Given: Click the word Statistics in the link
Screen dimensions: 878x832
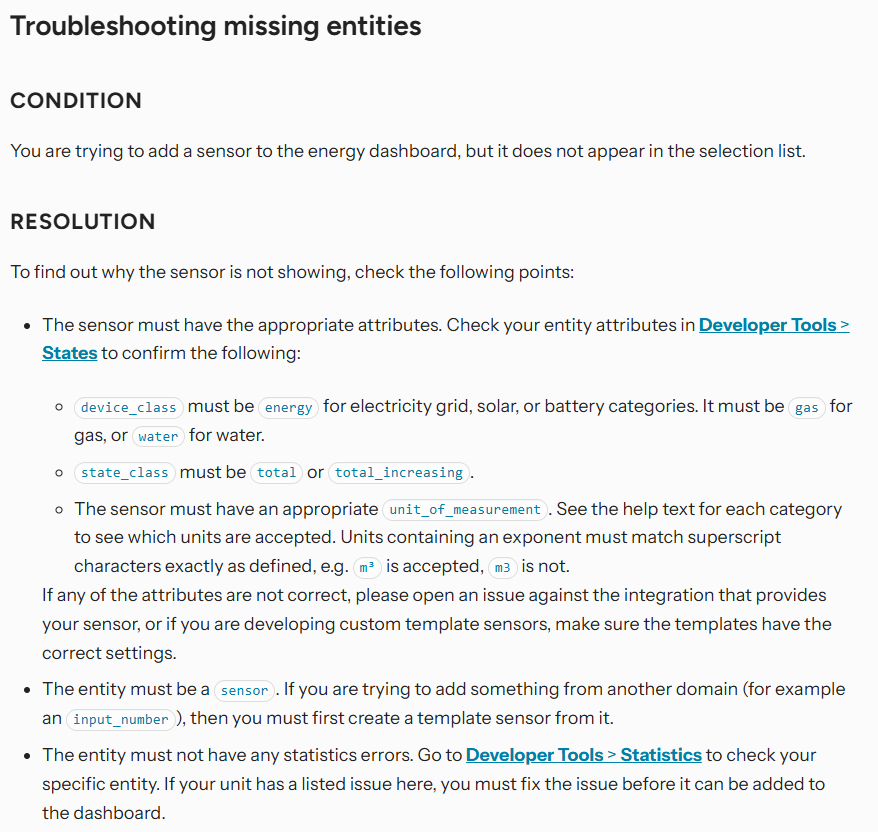Looking at the screenshot, I should coord(661,755).
